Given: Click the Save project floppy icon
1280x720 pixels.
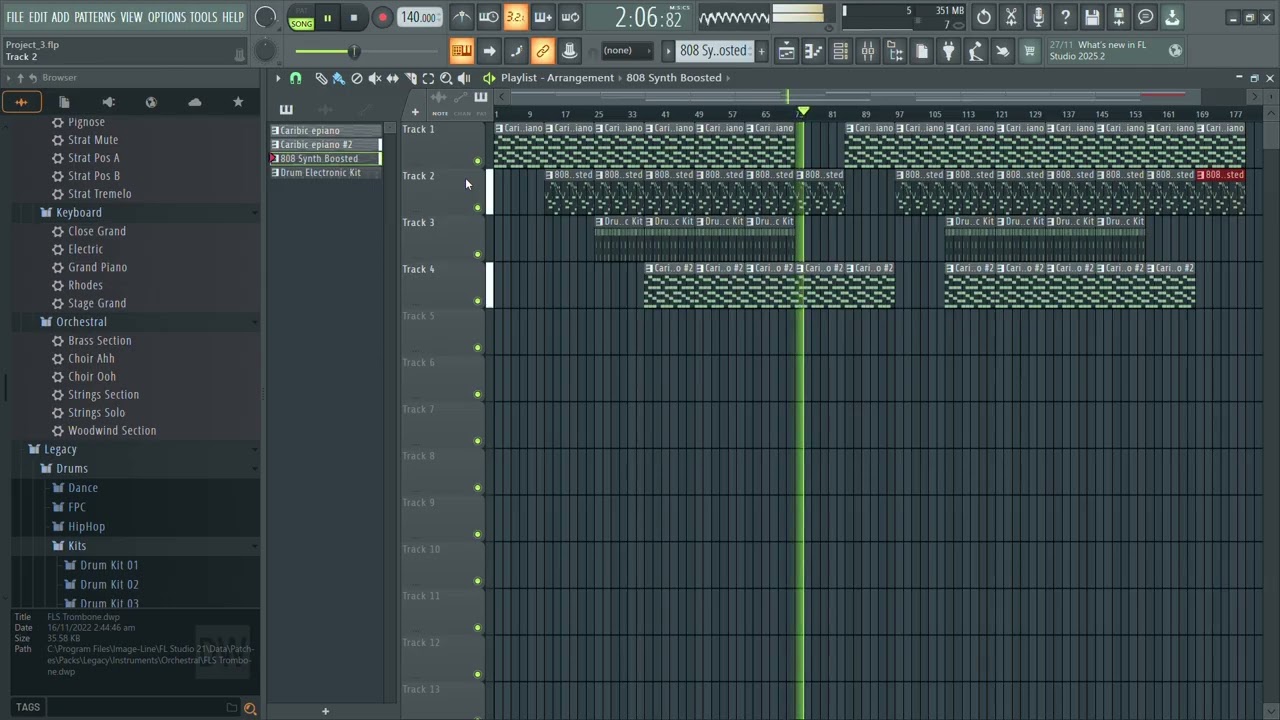Looking at the screenshot, I should click(x=1092, y=17).
